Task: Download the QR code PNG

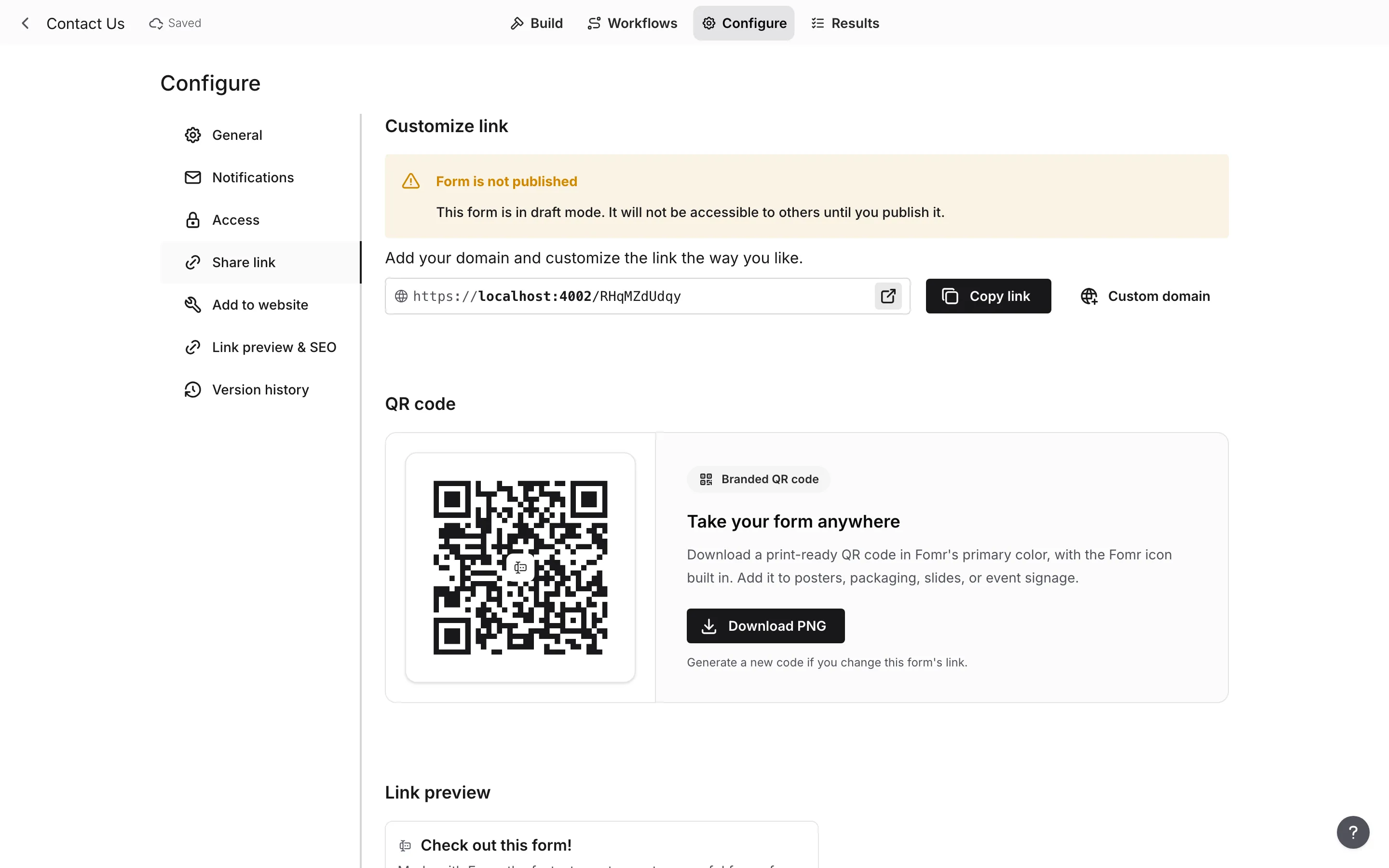Action: point(766,626)
